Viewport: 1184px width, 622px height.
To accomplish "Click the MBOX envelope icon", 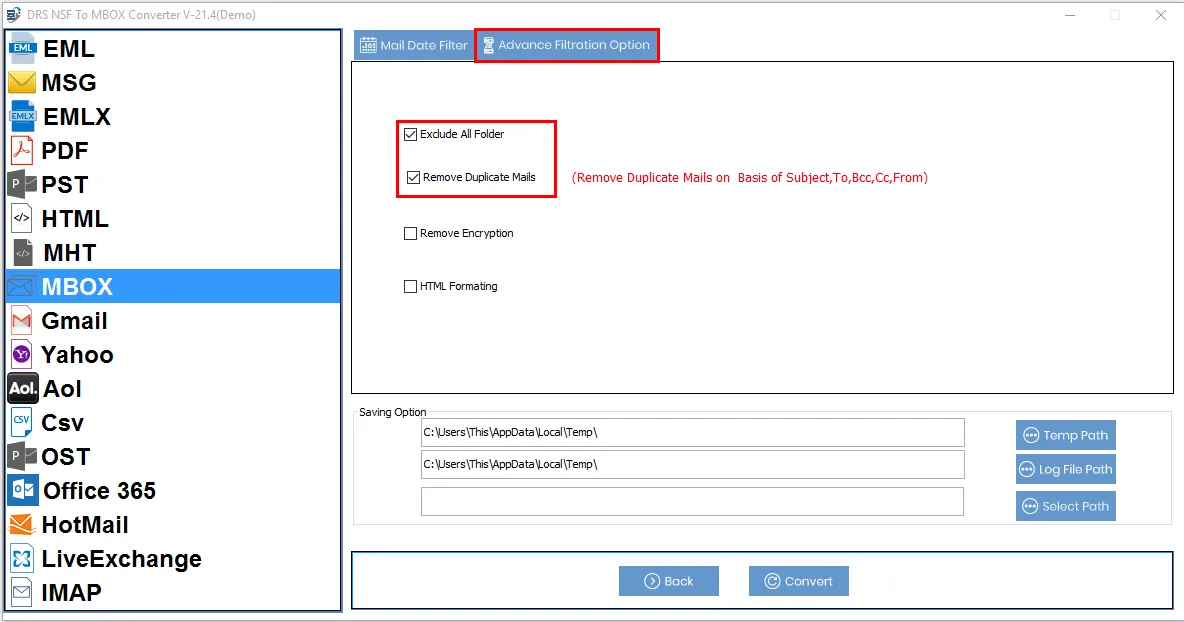I will (x=22, y=286).
